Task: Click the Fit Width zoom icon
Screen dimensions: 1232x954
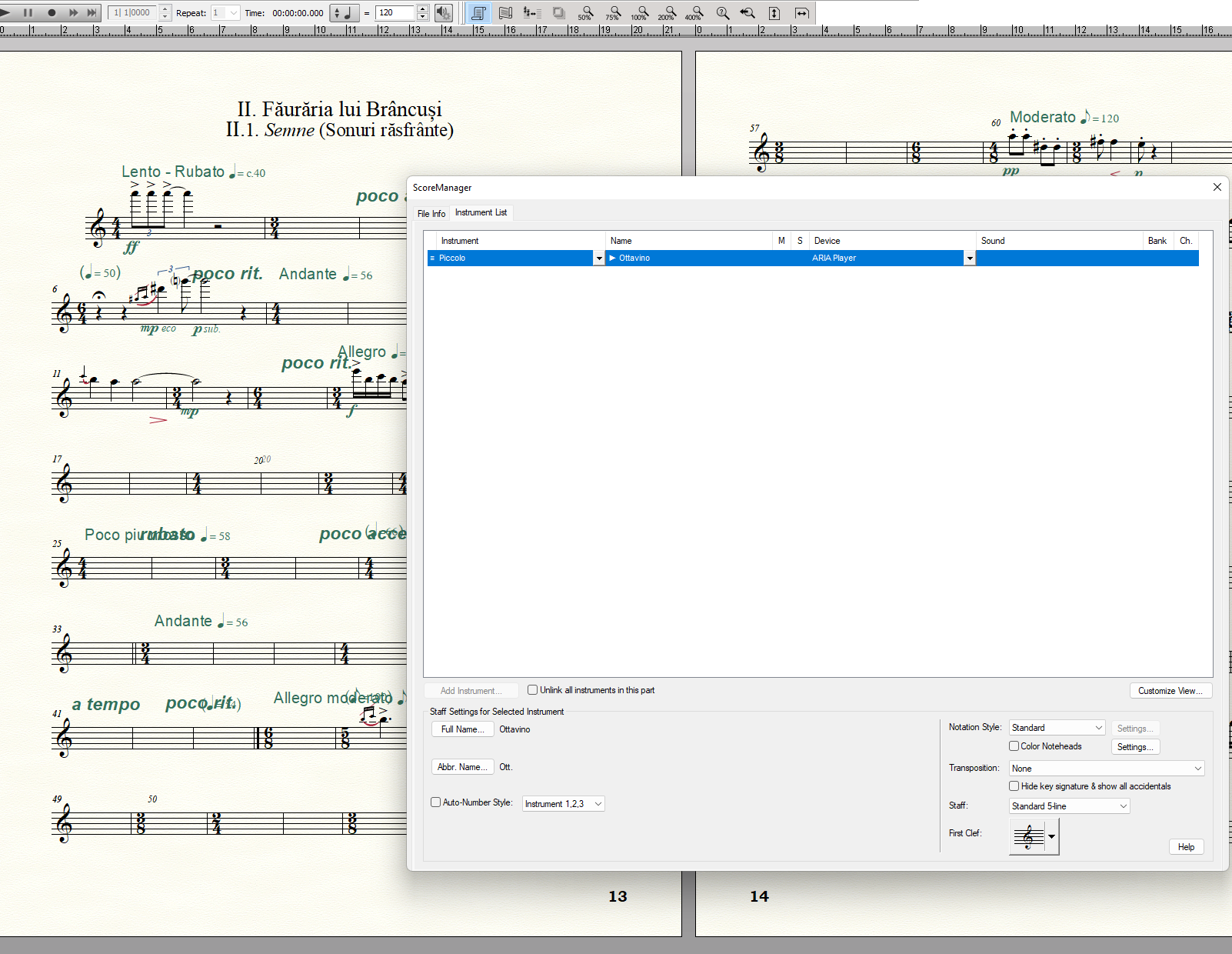Action: [x=801, y=12]
